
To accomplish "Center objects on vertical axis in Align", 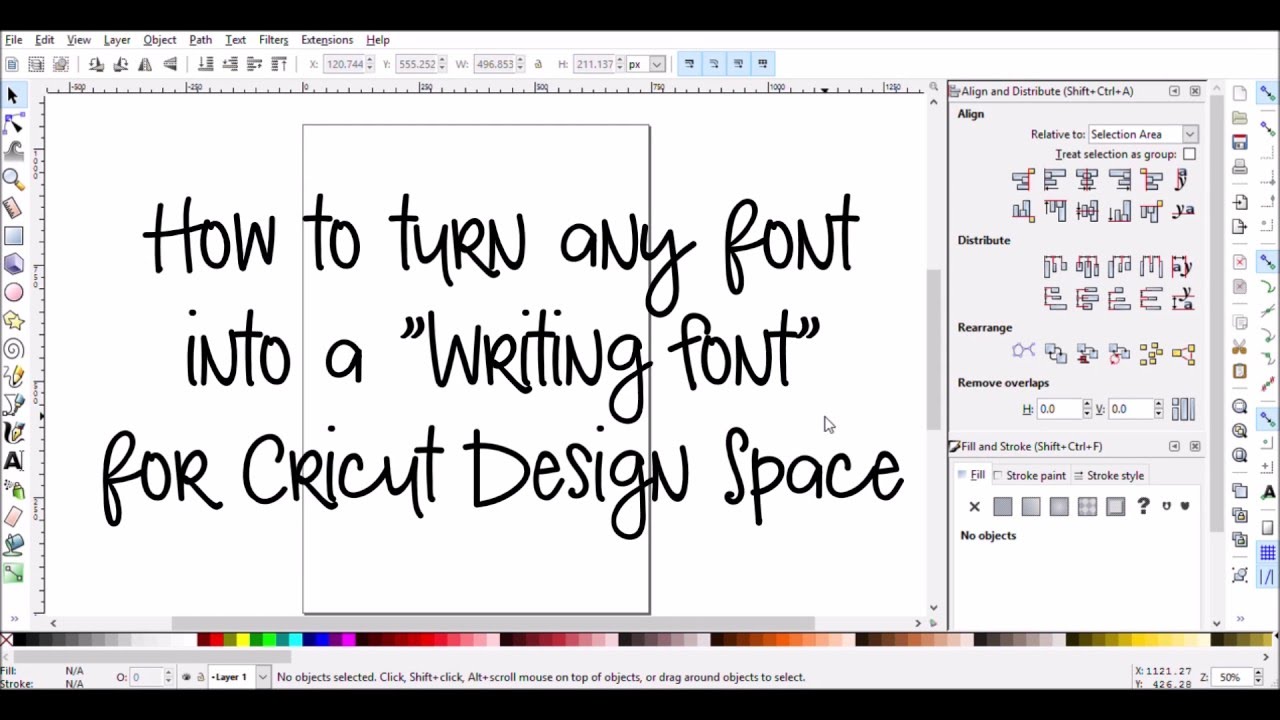I will point(1087,180).
